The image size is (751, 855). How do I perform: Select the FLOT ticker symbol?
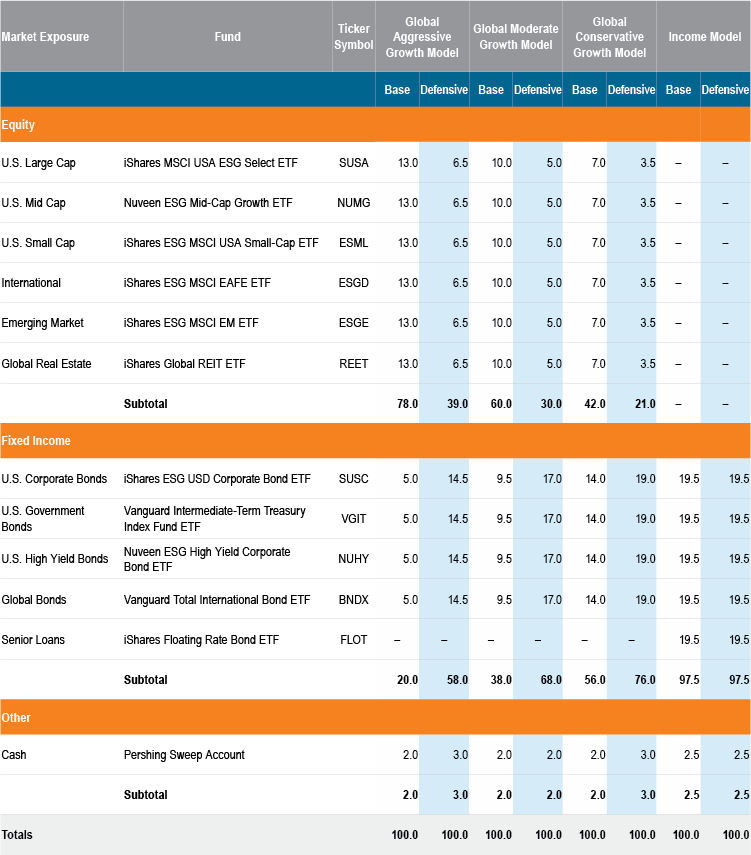[353, 640]
